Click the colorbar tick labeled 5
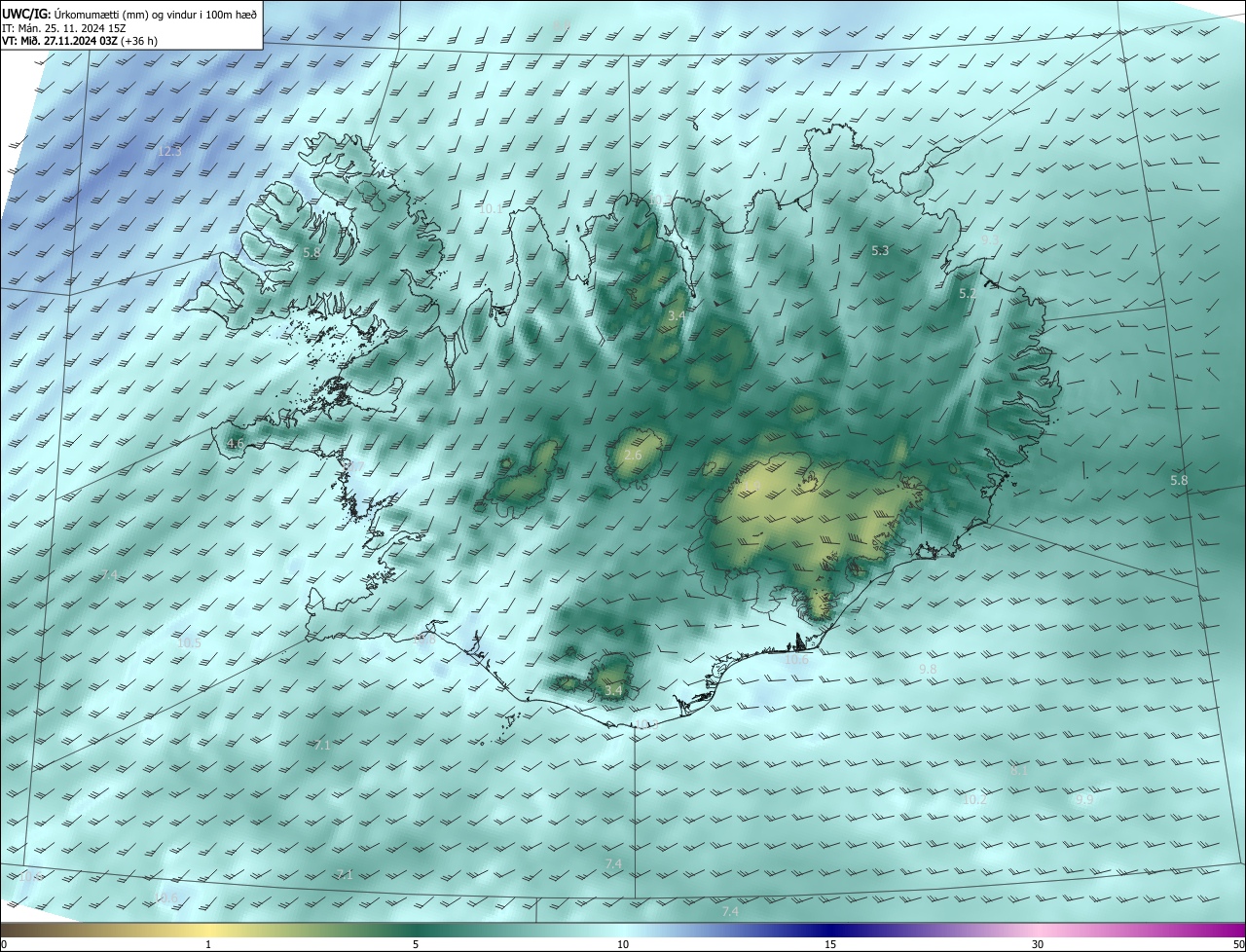This screenshot has width=1246, height=952. [x=416, y=943]
